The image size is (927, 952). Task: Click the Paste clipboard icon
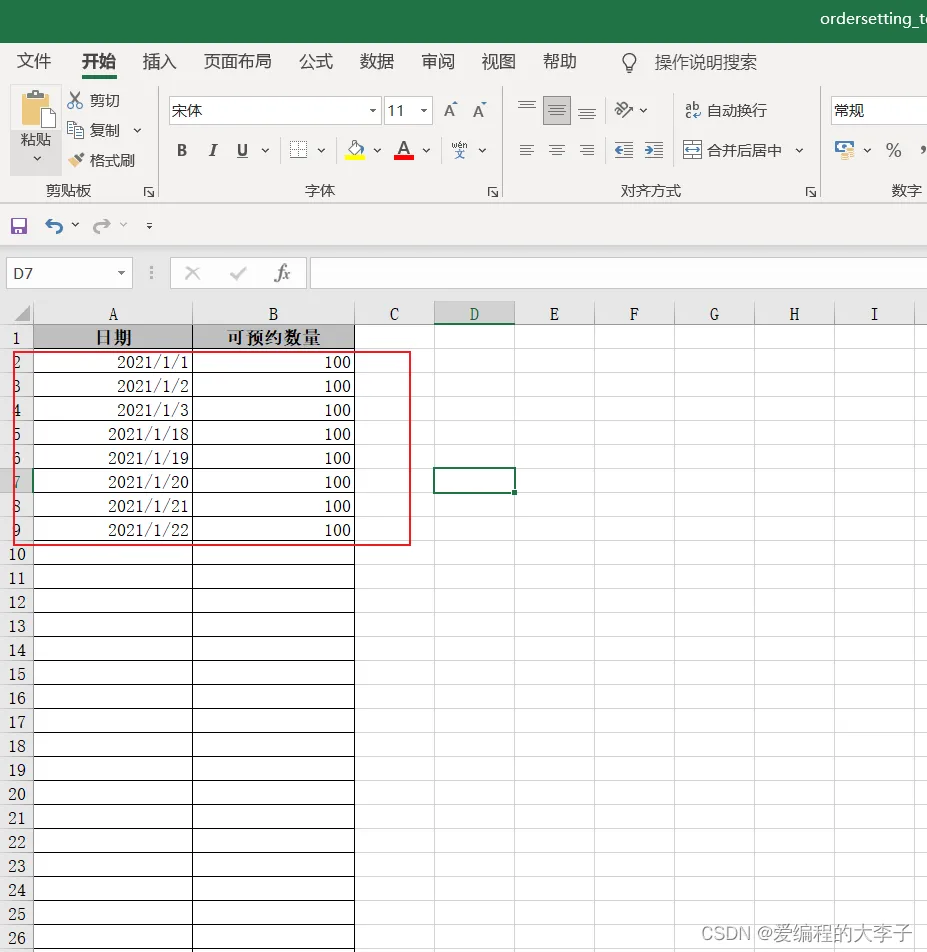tap(36, 109)
